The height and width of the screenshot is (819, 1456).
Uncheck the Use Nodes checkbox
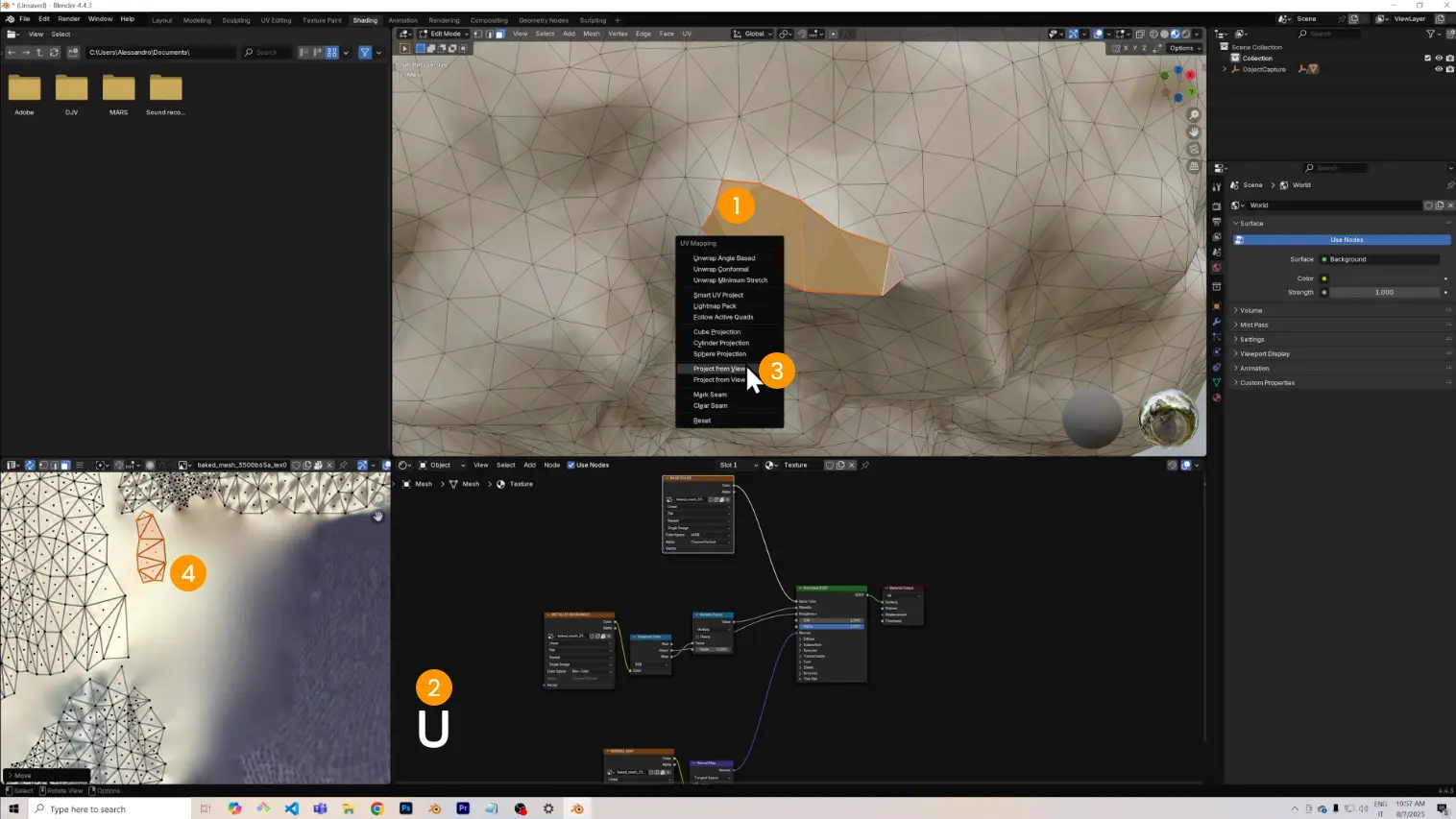pyautogui.click(x=570, y=466)
